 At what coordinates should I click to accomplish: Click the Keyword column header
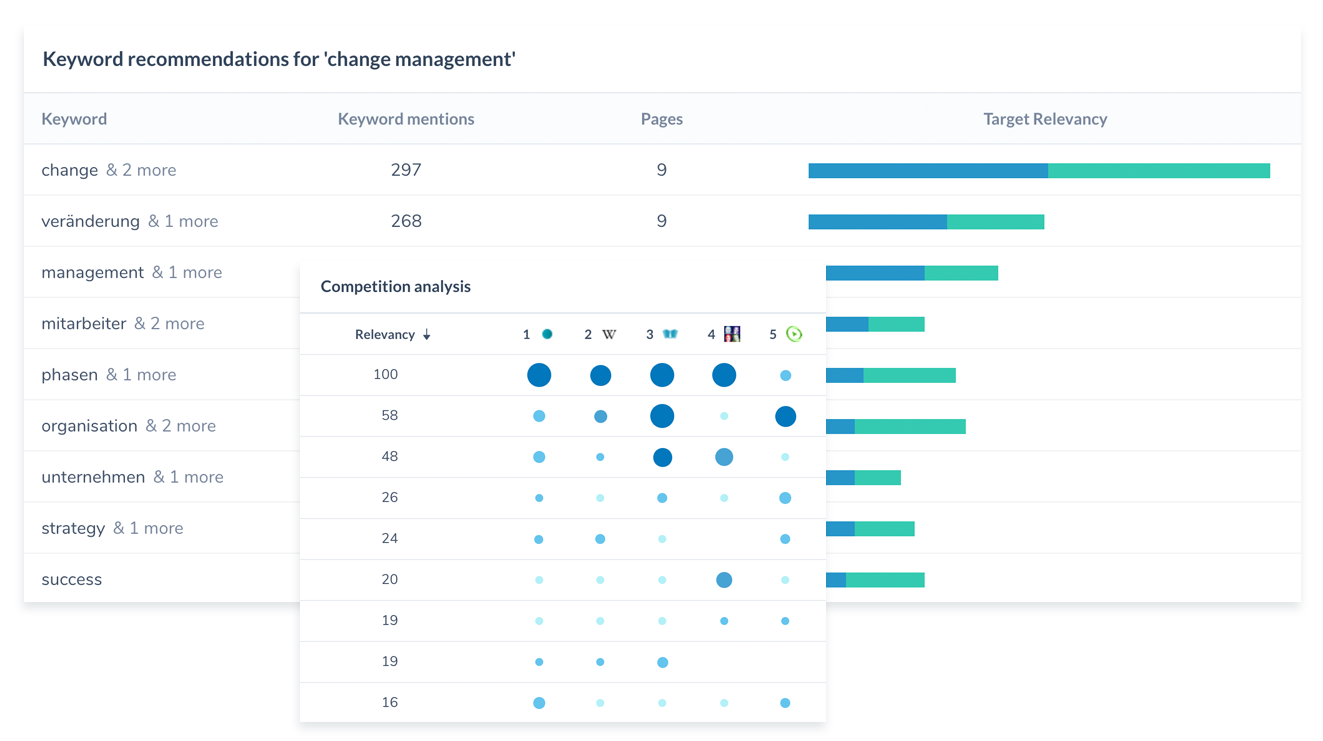pos(74,118)
